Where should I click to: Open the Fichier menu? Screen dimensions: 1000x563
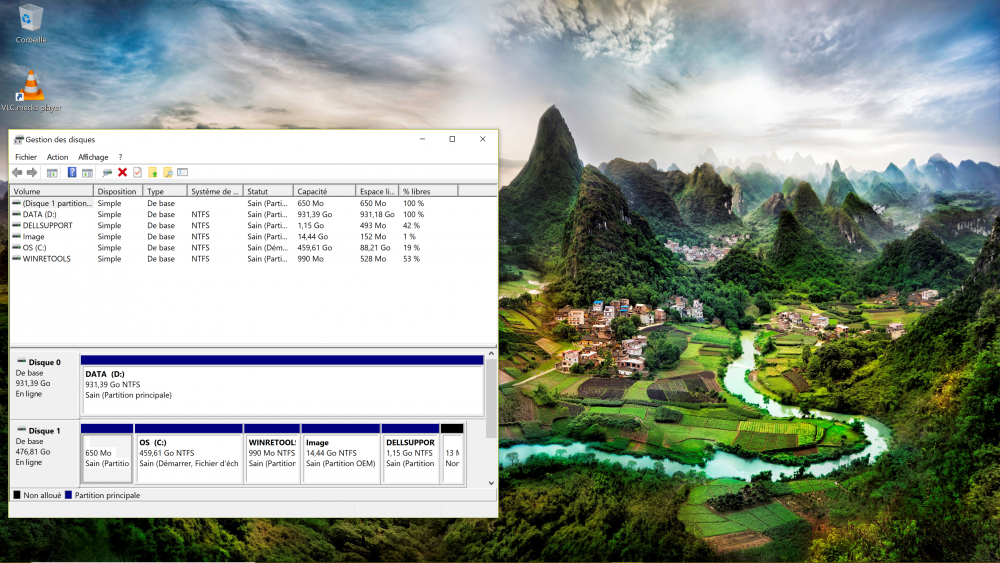(x=26, y=157)
